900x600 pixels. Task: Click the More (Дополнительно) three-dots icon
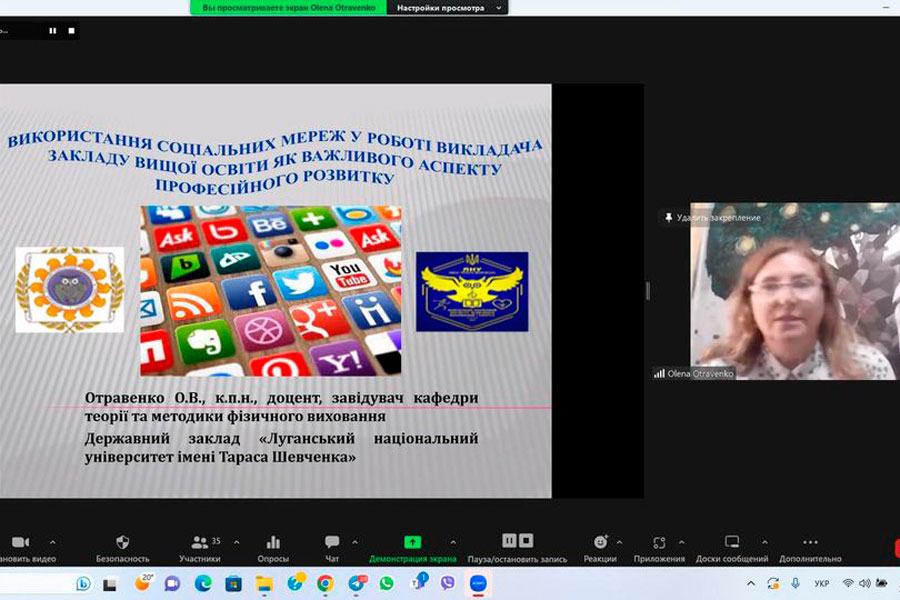[810, 542]
